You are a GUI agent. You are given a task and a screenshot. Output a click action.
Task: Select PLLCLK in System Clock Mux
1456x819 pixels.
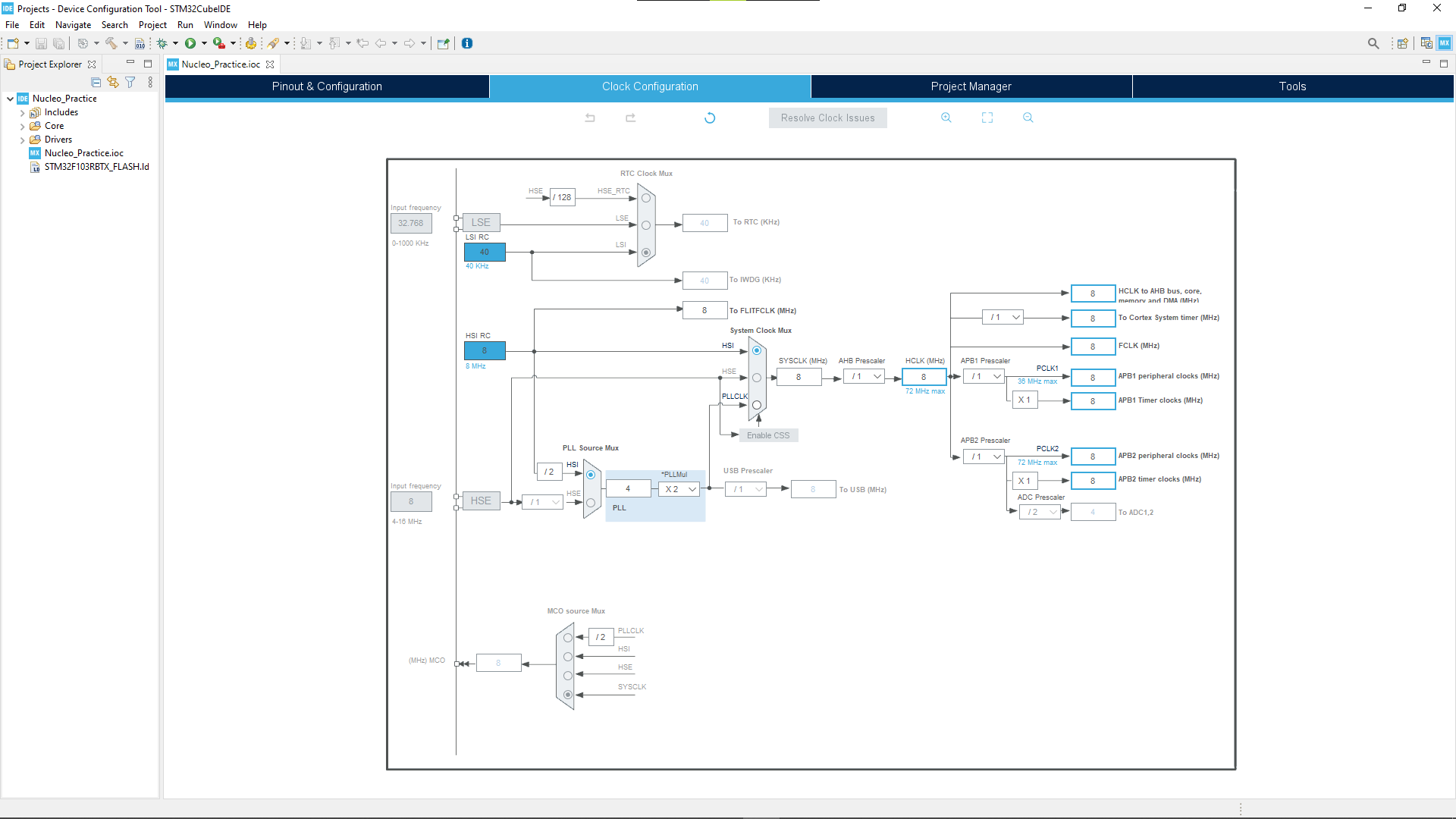tap(756, 405)
